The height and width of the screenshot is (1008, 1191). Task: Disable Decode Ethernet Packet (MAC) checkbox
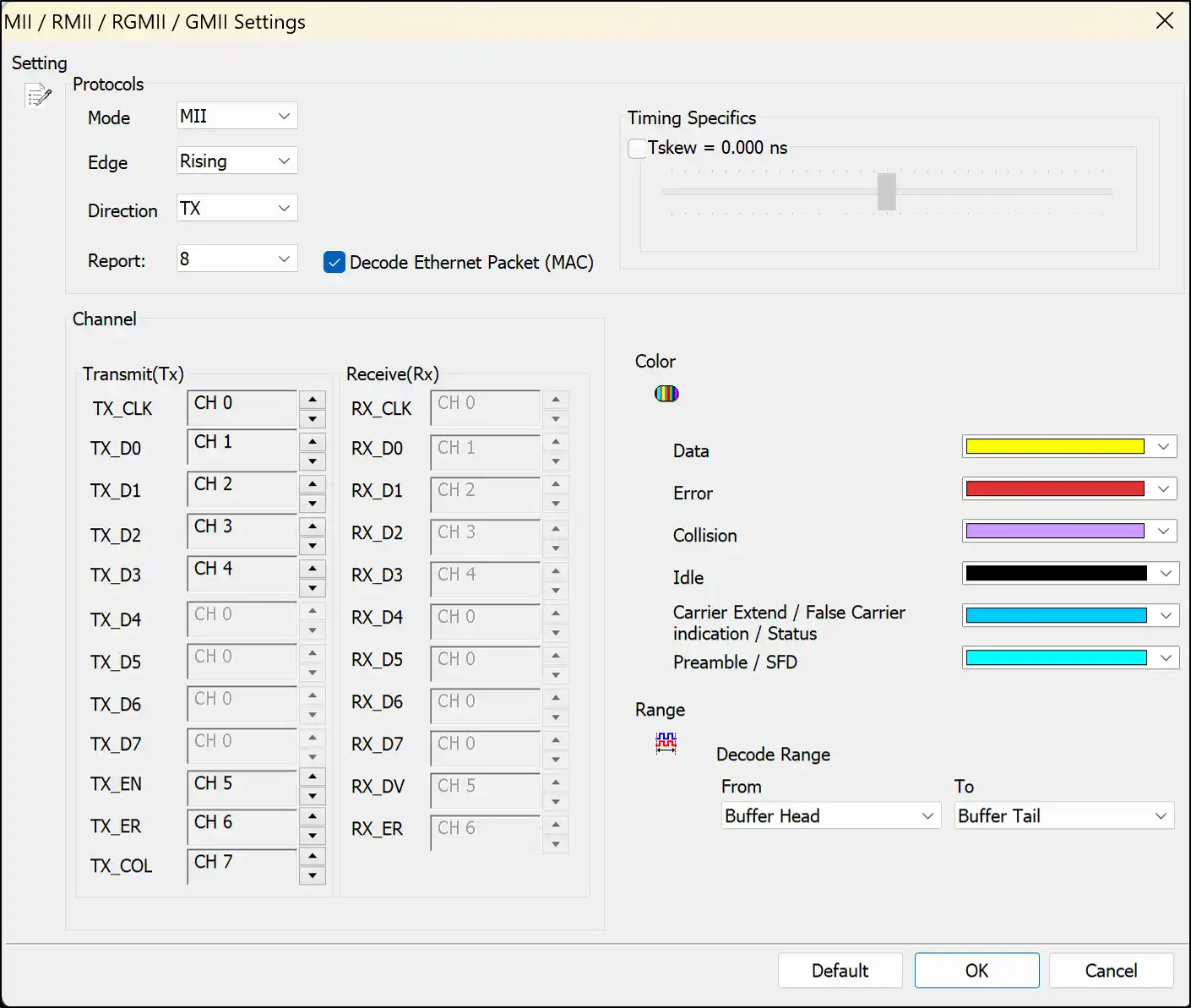(334, 263)
